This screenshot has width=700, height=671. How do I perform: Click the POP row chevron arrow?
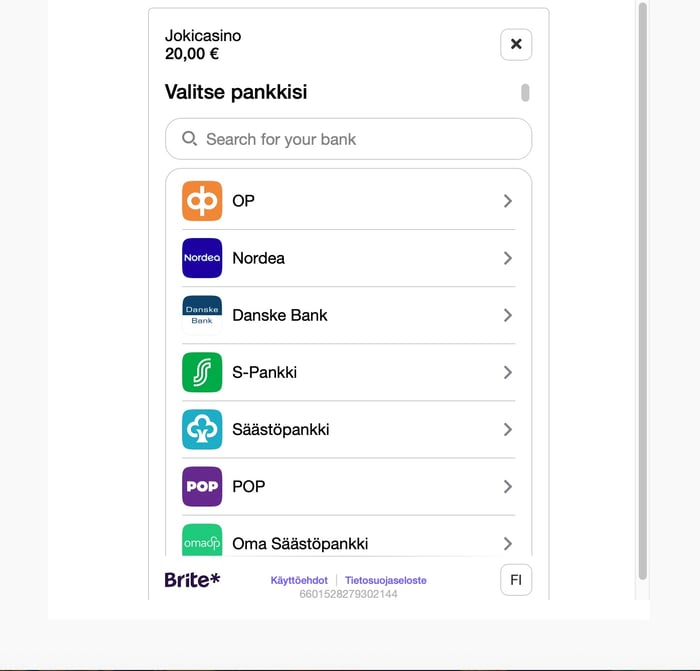click(508, 487)
